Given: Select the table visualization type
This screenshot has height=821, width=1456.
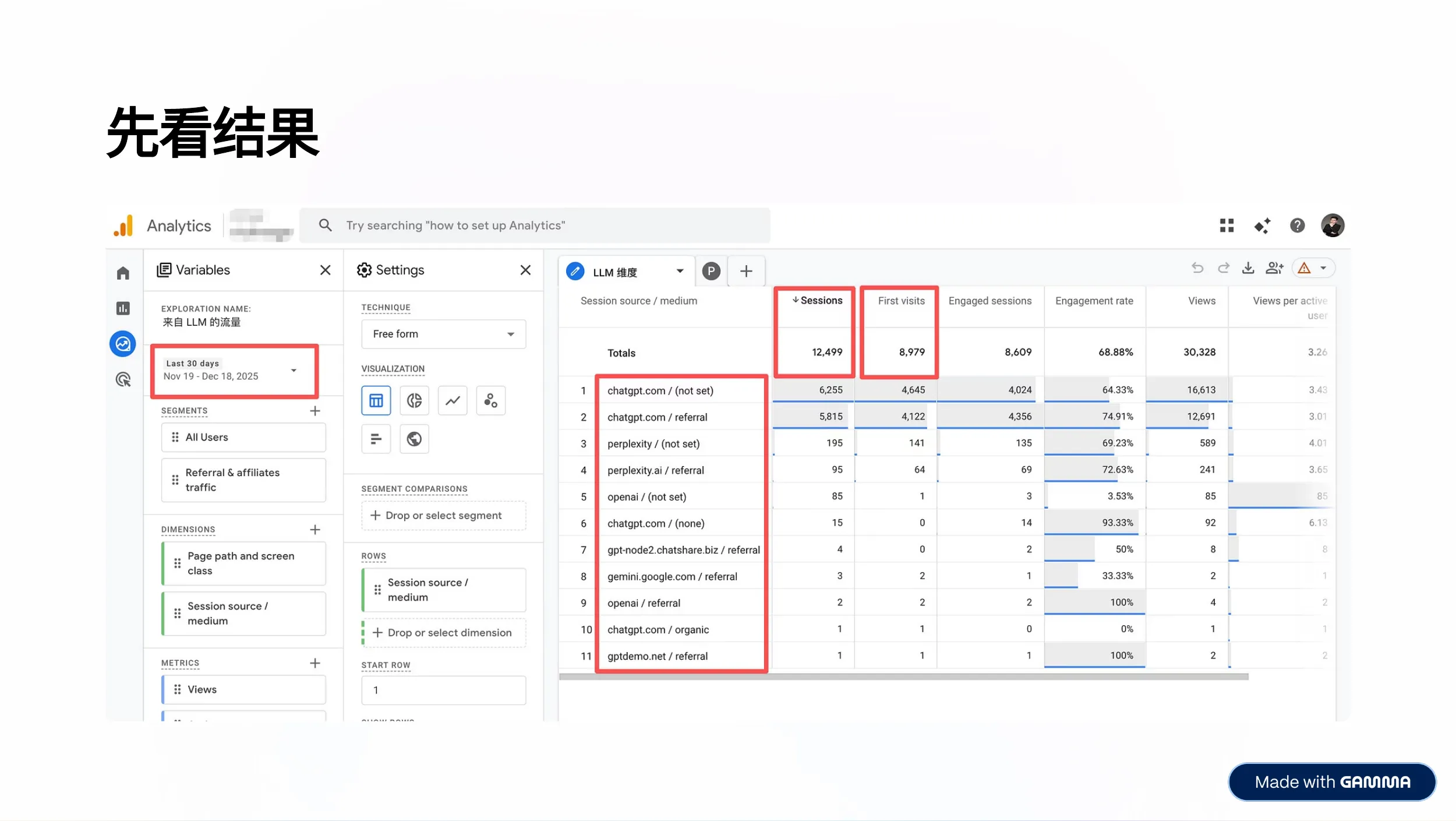Looking at the screenshot, I should point(376,400).
